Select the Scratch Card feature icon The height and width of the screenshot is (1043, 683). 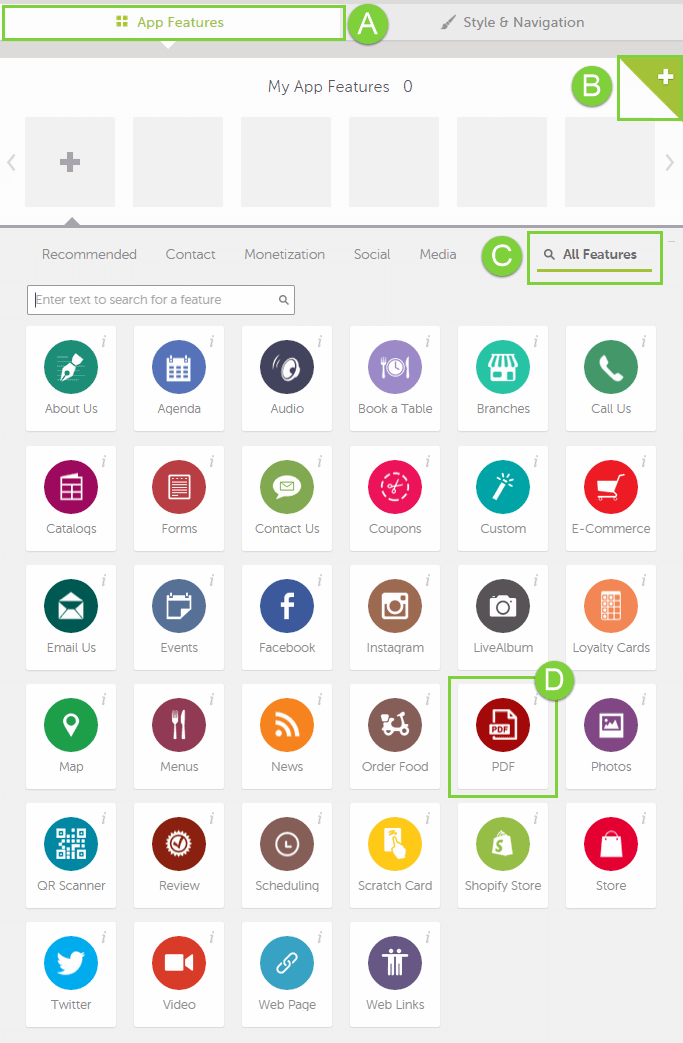coord(395,843)
